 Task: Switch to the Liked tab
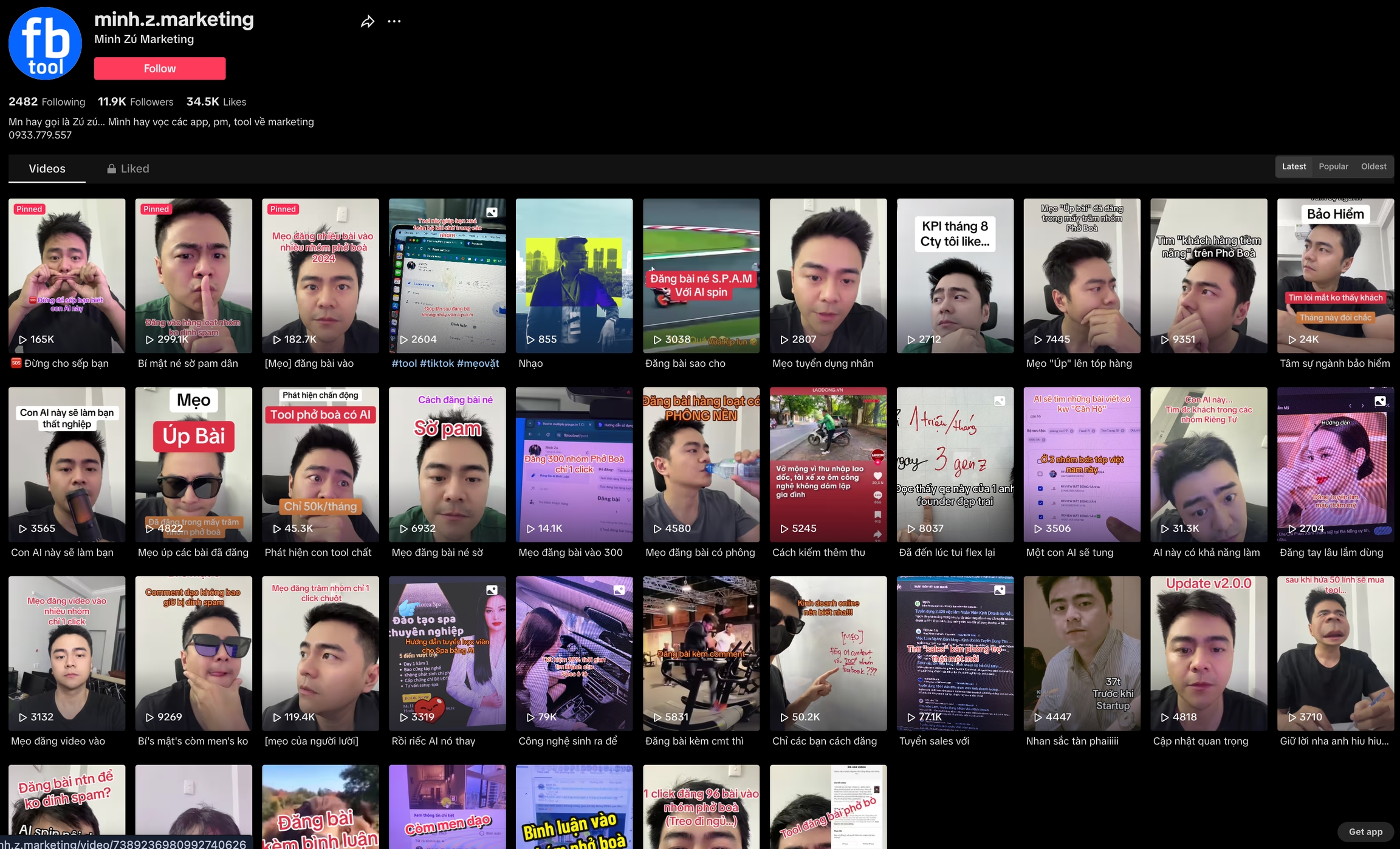(x=134, y=169)
